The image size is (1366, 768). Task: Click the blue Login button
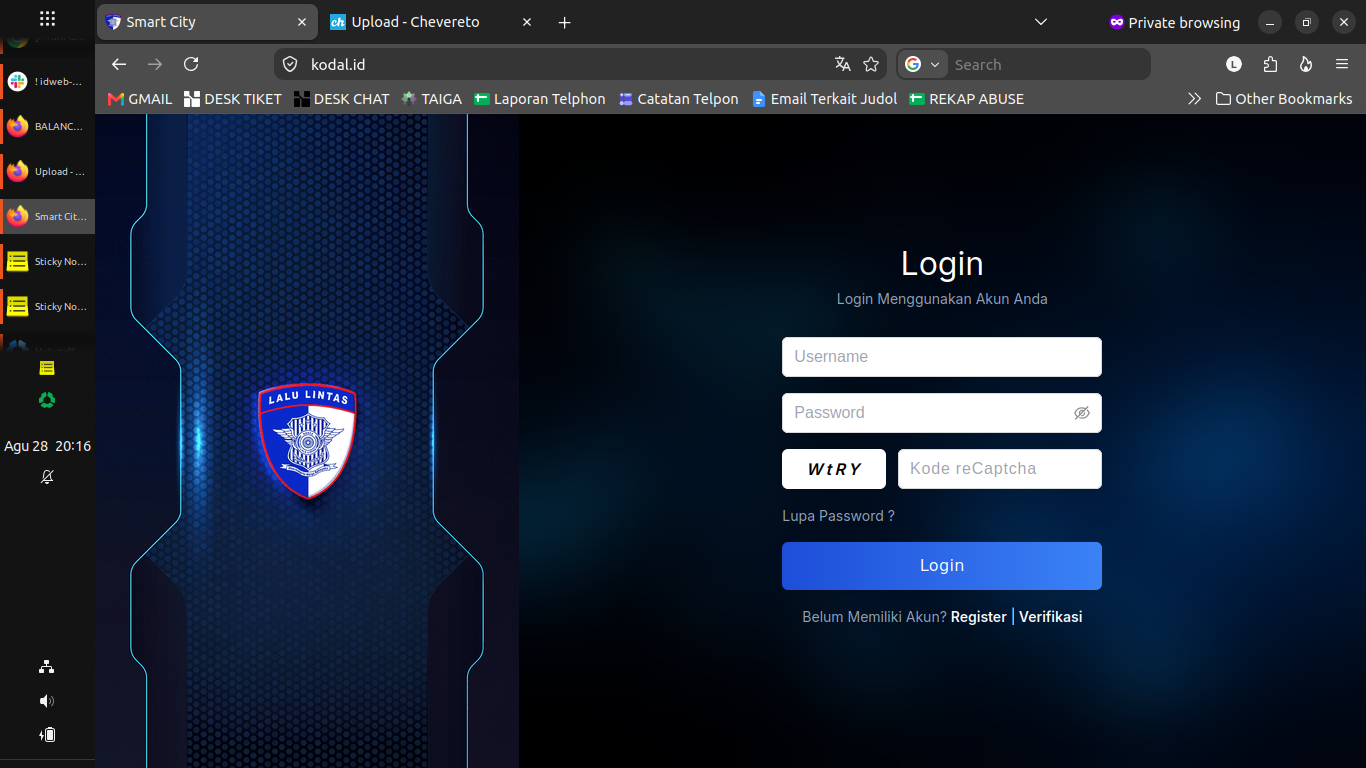point(942,566)
